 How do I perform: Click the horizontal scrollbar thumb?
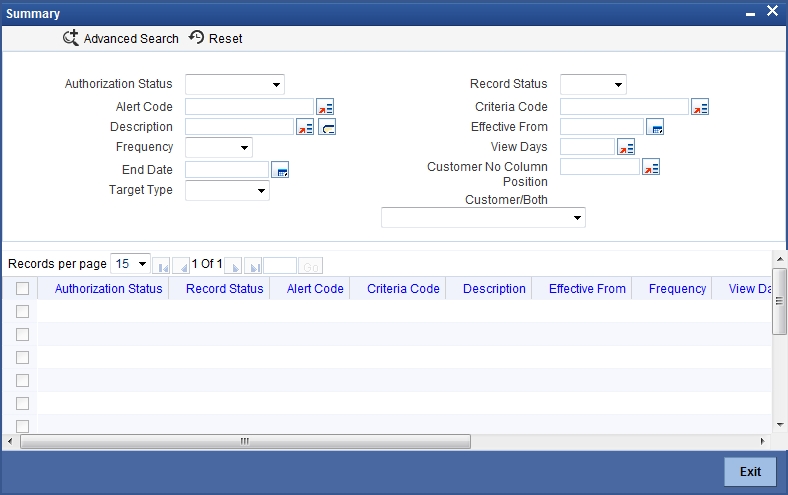(x=245, y=442)
